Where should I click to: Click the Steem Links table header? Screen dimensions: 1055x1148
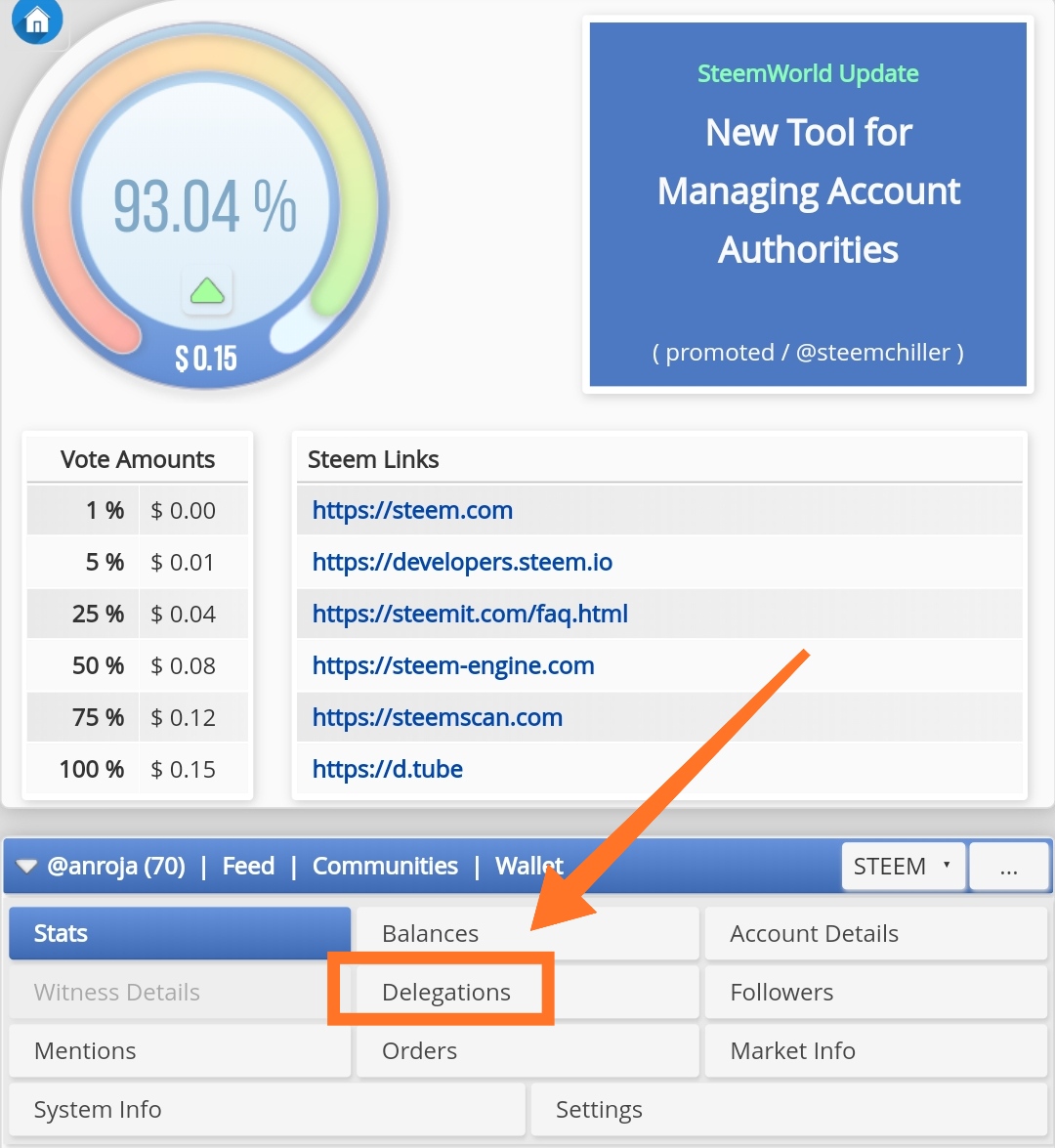pyautogui.click(x=659, y=459)
